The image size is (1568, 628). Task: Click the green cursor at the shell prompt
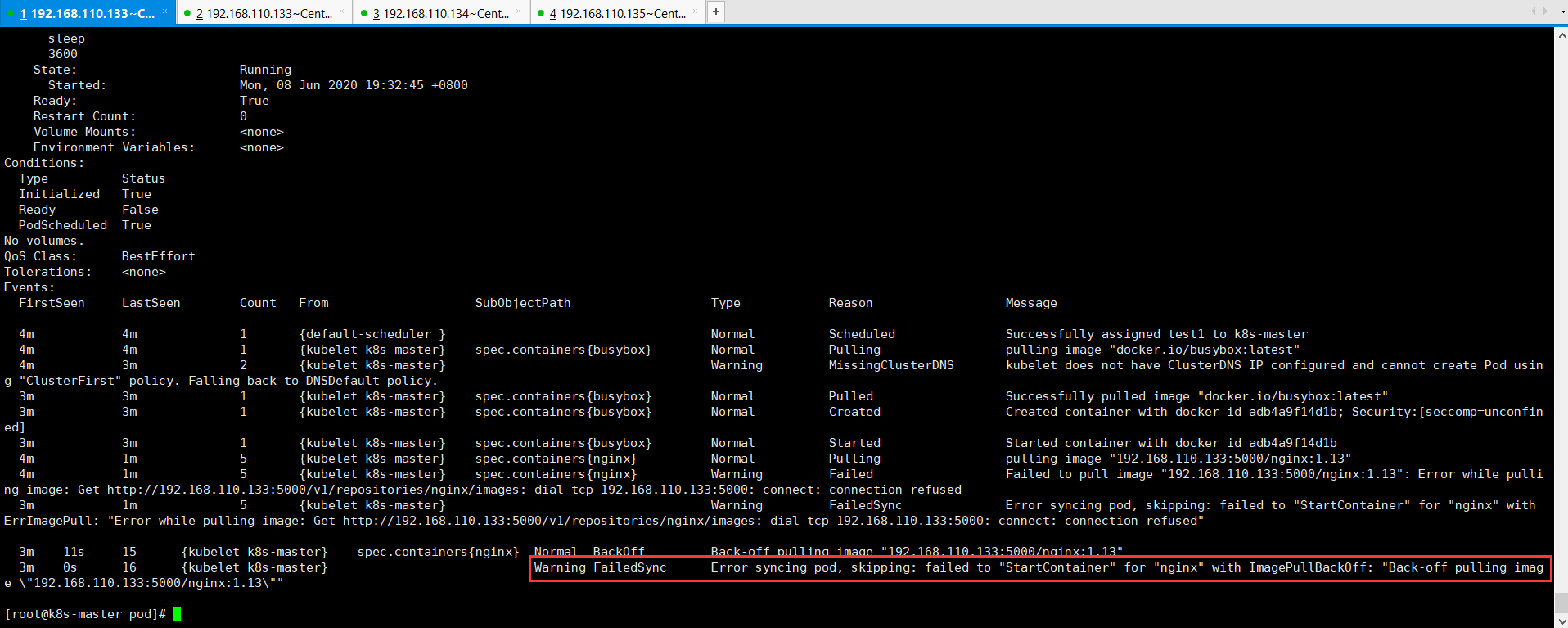pyautogui.click(x=177, y=614)
